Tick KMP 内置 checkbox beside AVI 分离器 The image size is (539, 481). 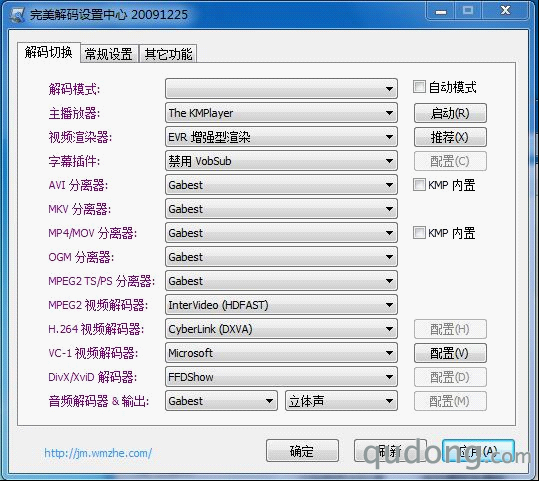419,185
